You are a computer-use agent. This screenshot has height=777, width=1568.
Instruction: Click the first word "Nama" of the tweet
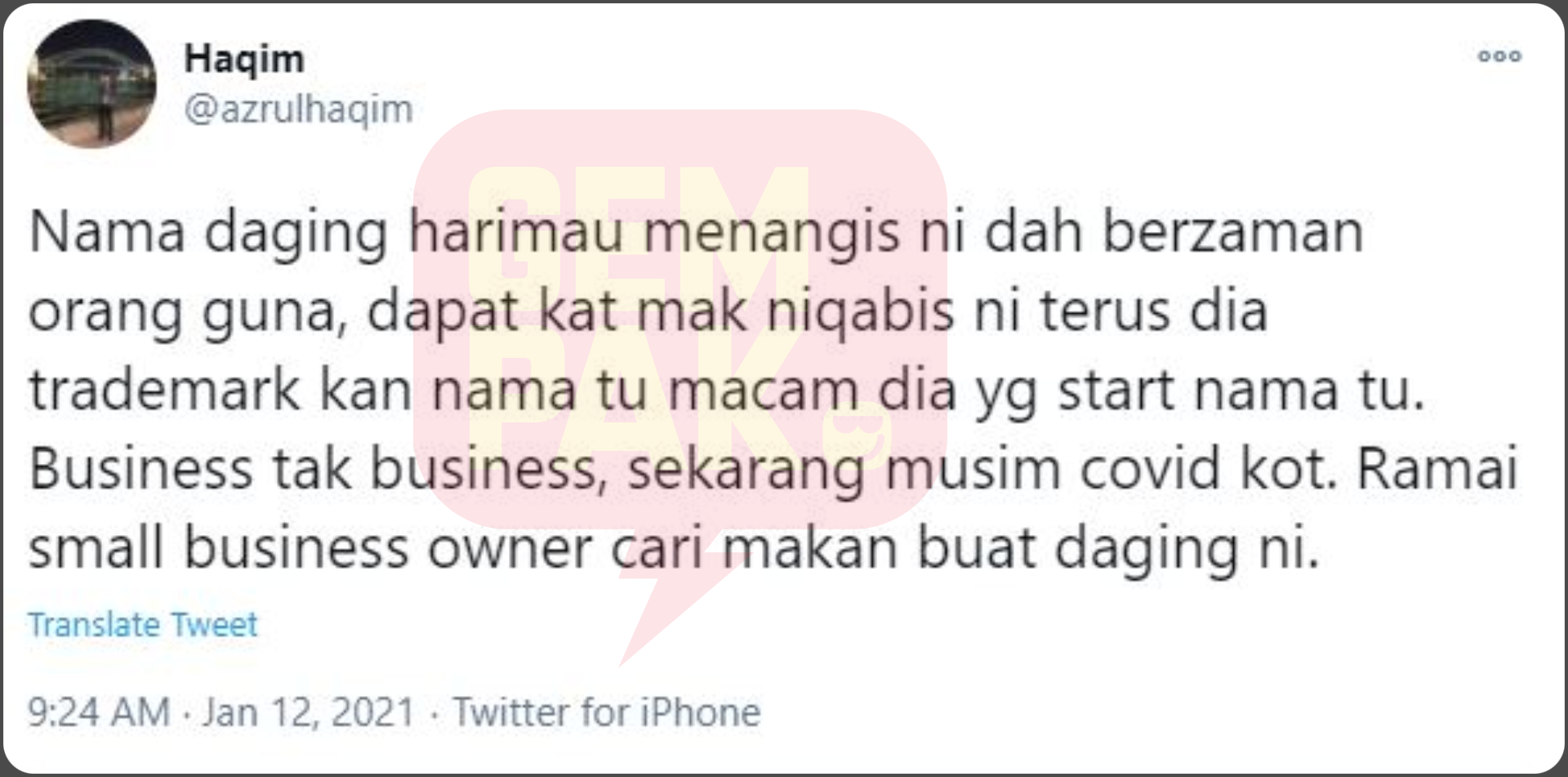(x=107, y=233)
